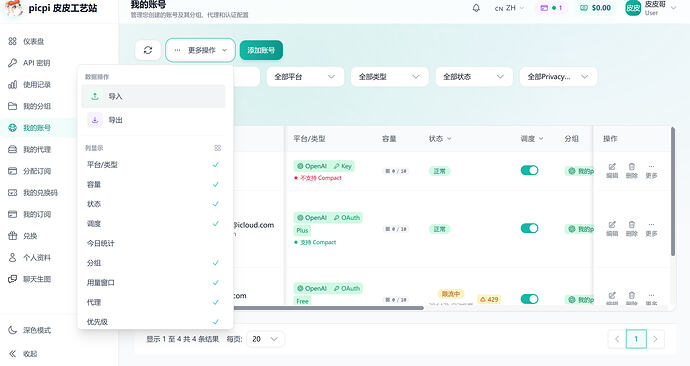Viewport: 690px width, 366px height.
Task: Select page 1 in pagination
Action: tap(636, 339)
